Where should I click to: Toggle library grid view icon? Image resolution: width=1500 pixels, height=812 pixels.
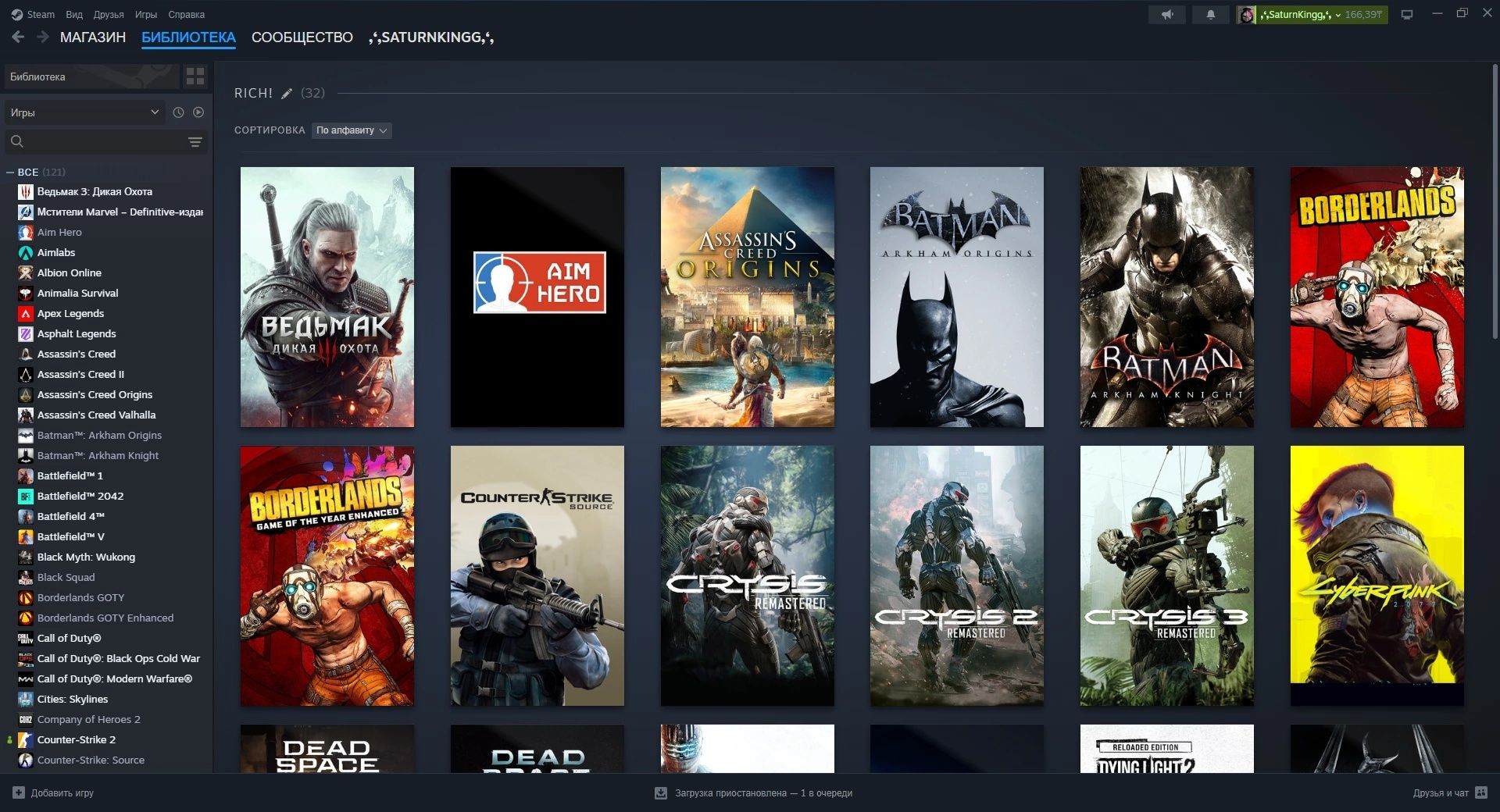pyautogui.click(x=195, y=77)
